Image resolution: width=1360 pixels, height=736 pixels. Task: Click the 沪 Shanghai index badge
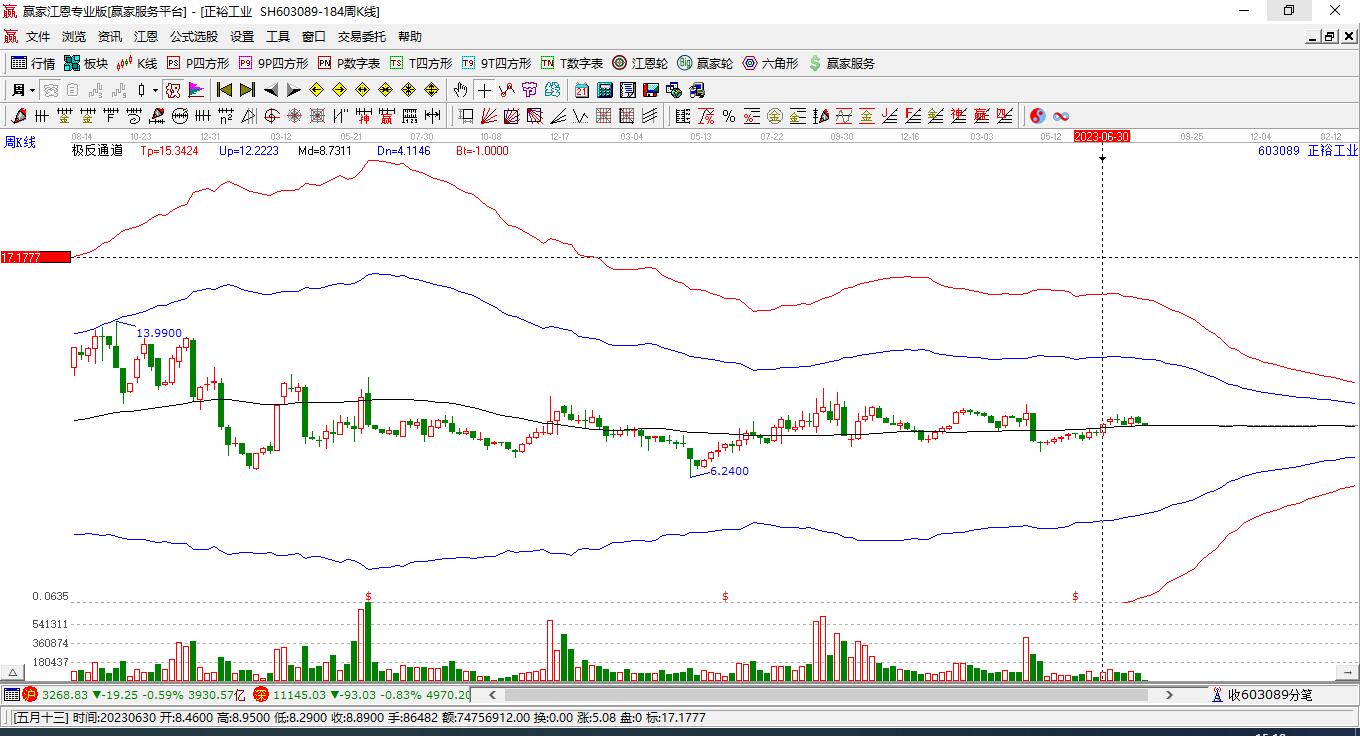pos(30,694)
